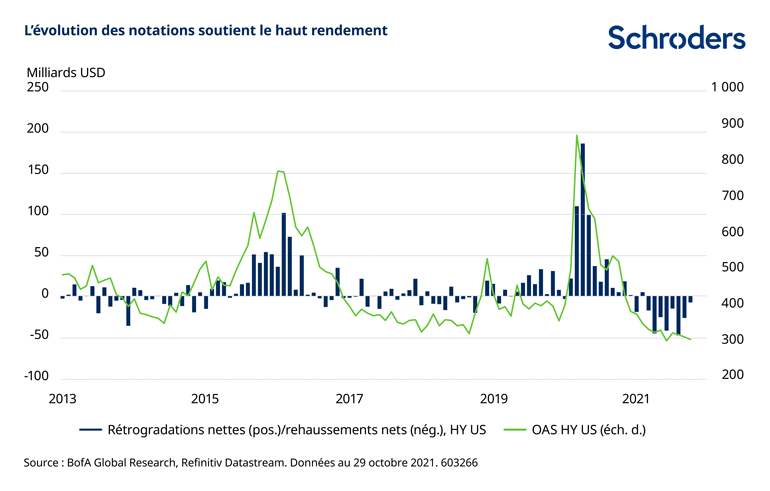Click the tallest dark blue bar in 2020
The height and width of the screenshot is (491, 770).
pos(583,220)
